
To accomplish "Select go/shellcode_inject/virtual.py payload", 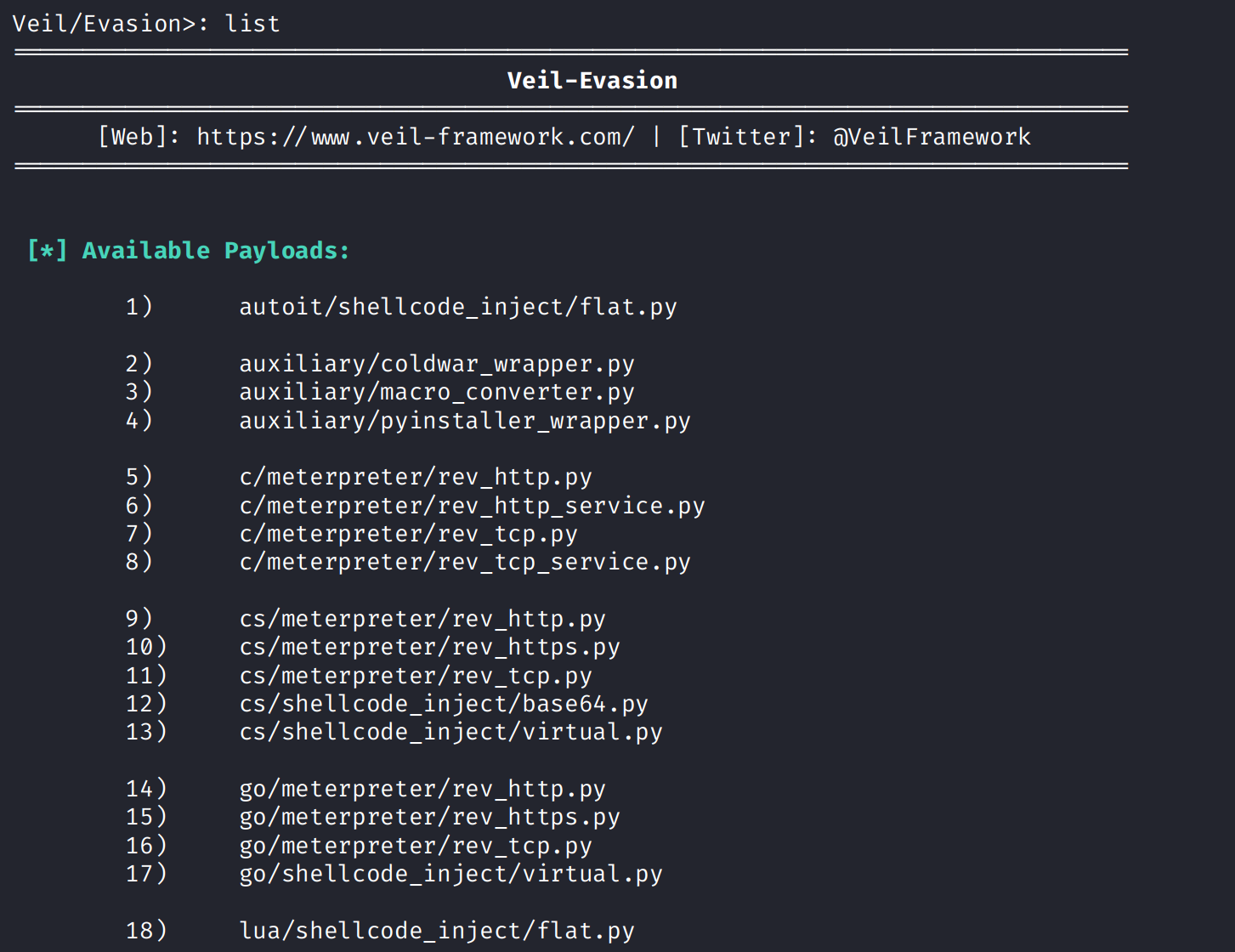I will 450,874.
